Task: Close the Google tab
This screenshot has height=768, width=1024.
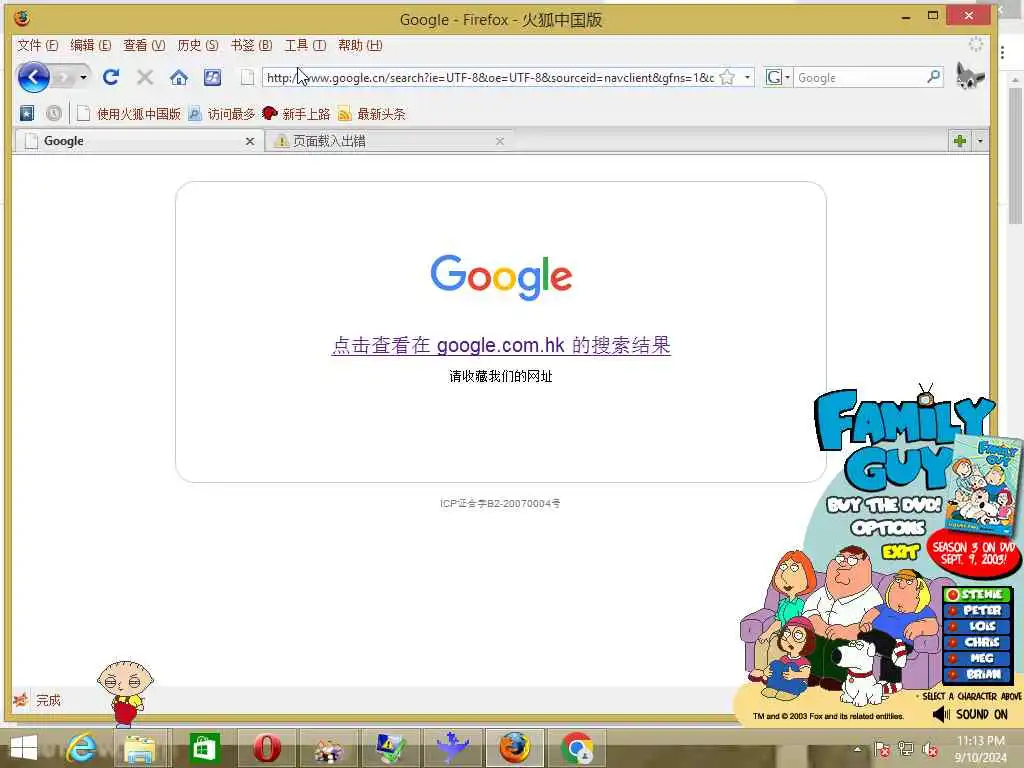Action: pos(249,141)
